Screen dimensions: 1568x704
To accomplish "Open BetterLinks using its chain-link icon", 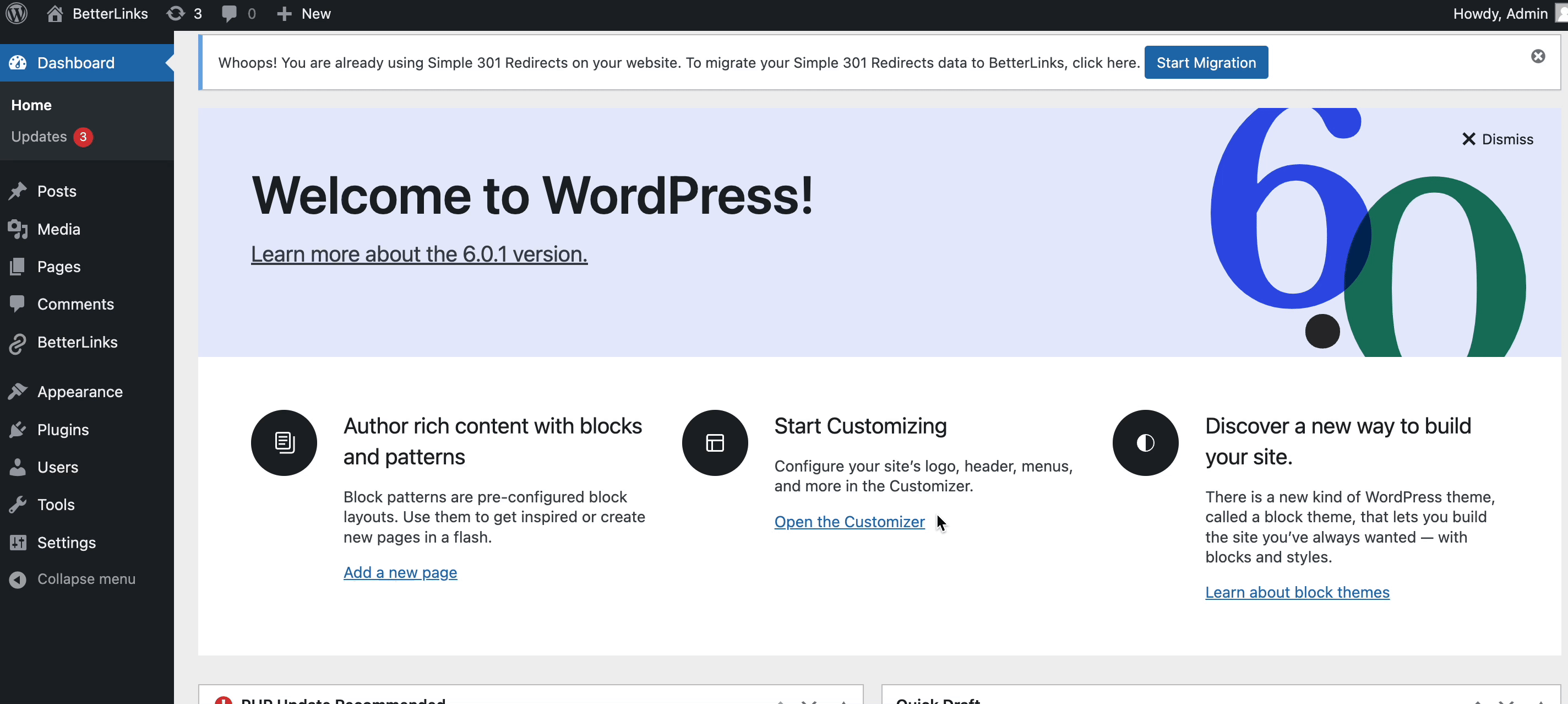I will [x=18, y=342].
